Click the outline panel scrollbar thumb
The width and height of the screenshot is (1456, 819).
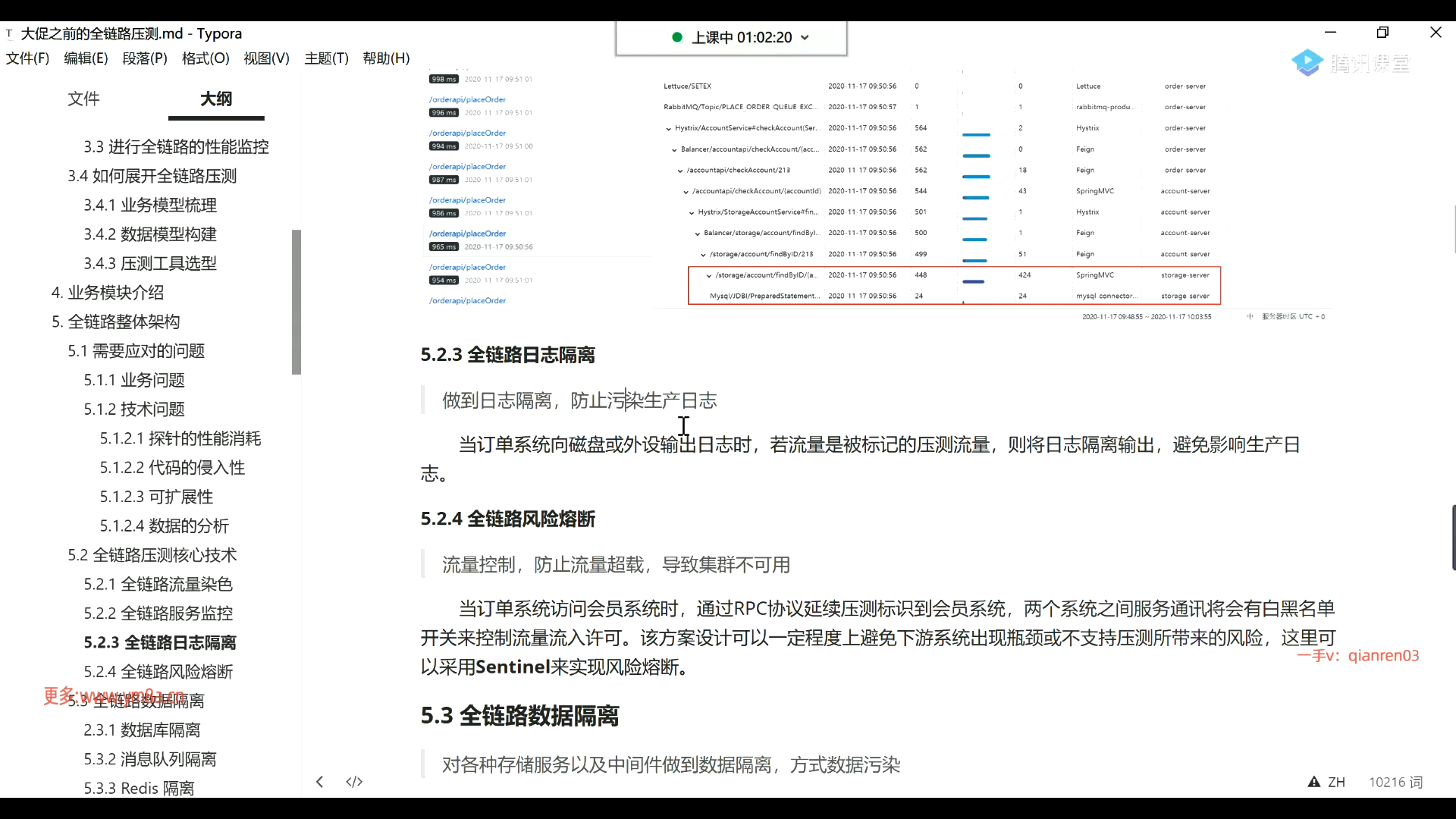(x=297, y=302)
